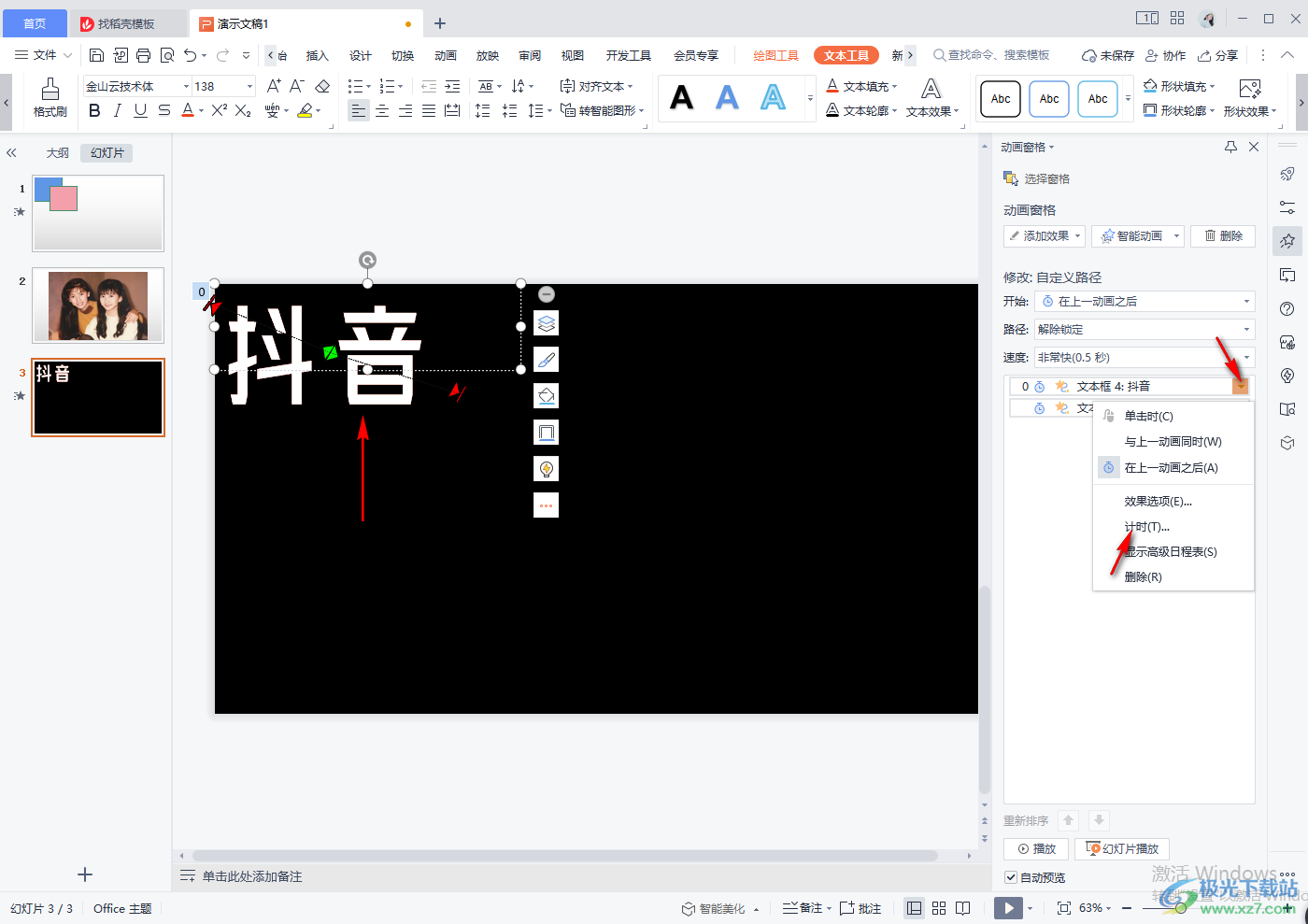Click the pin icon of the animation pane
This screenshot has height=924, width=1308.
(1230, 147)
